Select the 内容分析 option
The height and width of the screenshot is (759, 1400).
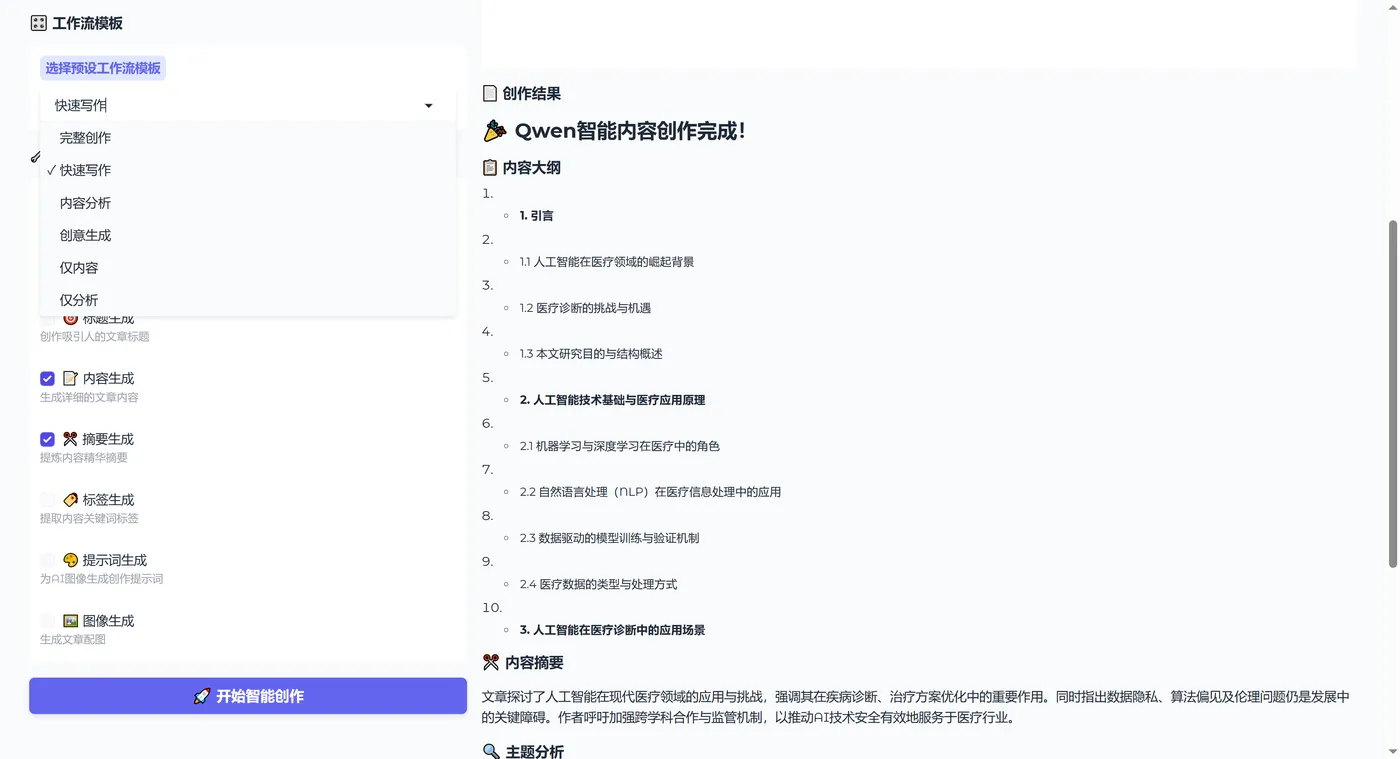[x=85, y=202]
